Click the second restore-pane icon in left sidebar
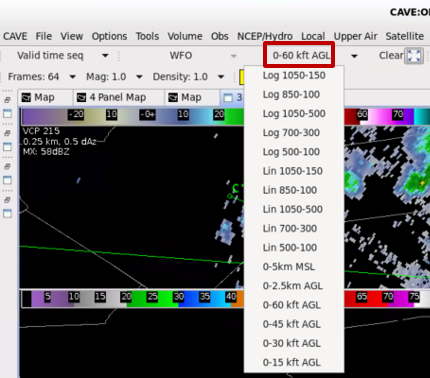Image resolution: width=430 pixels, height=378 pixels. coord(7,133)
